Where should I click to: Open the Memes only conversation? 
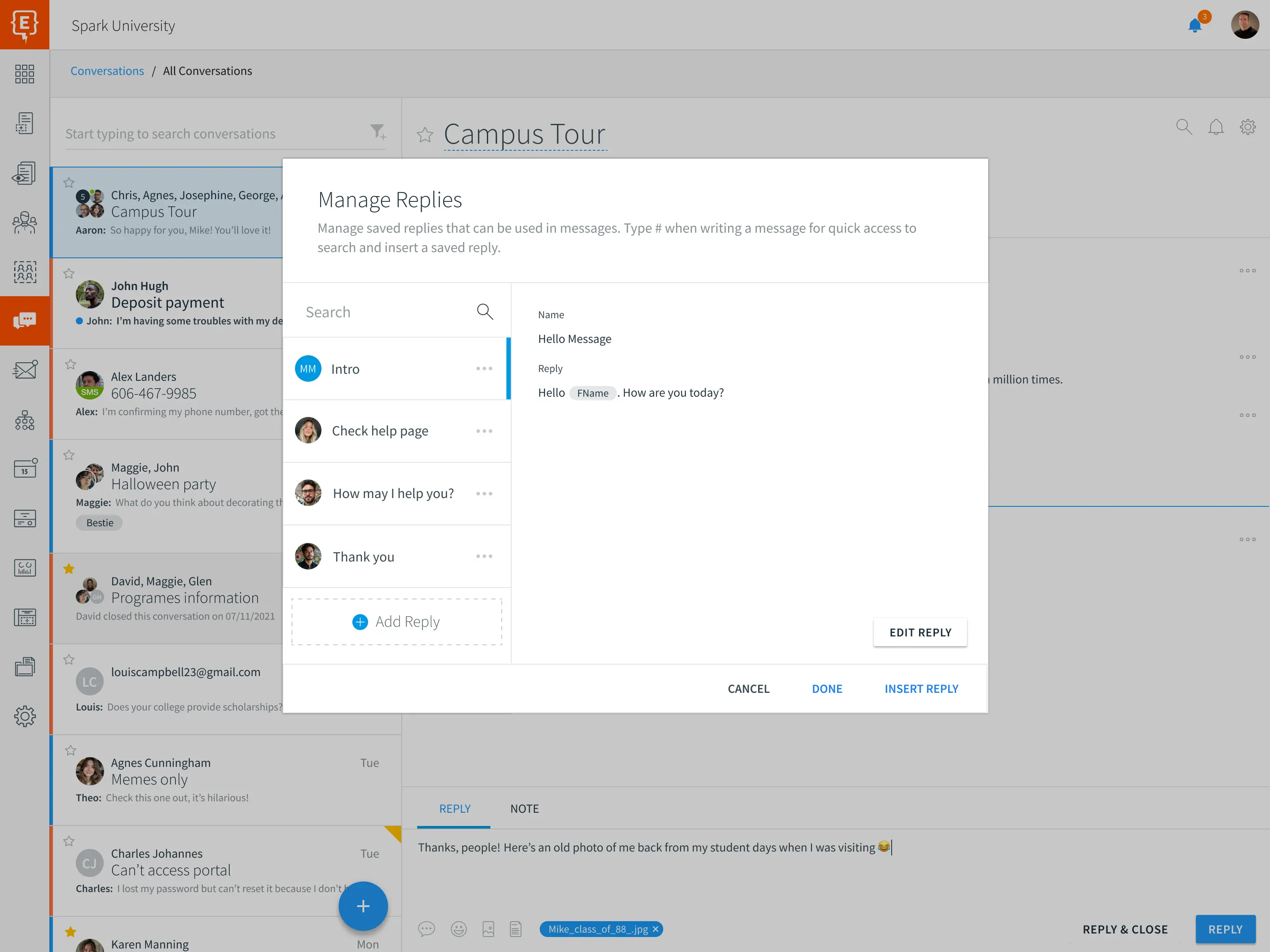[x=226, y=780]
